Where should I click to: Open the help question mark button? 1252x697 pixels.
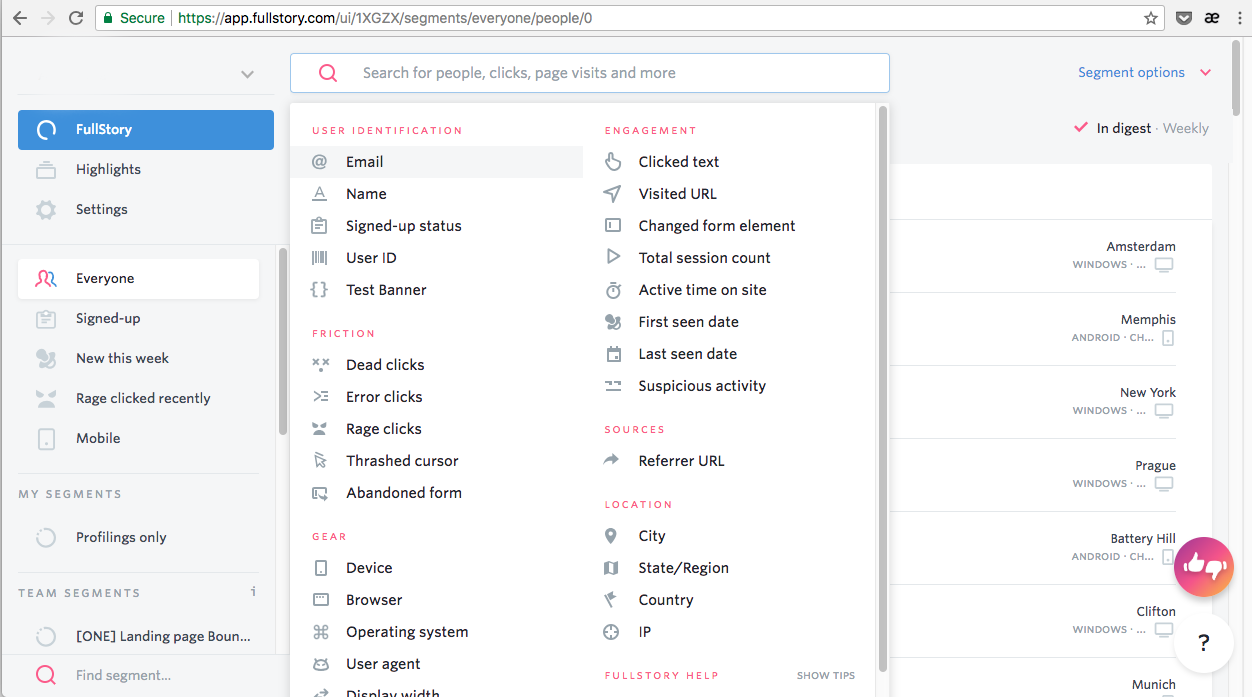(1204, 643)
